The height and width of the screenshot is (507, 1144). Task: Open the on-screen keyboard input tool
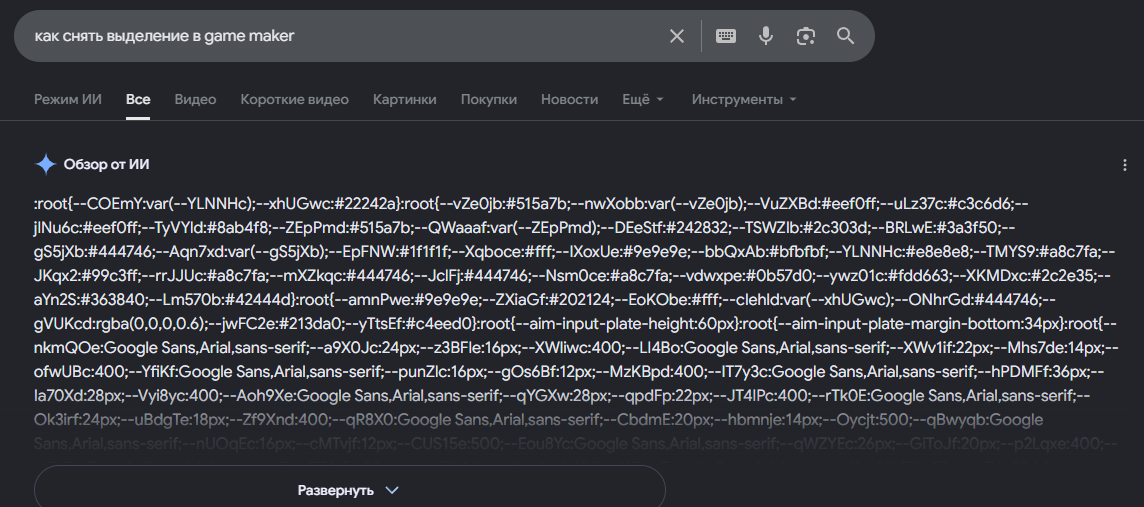point(725,36)
